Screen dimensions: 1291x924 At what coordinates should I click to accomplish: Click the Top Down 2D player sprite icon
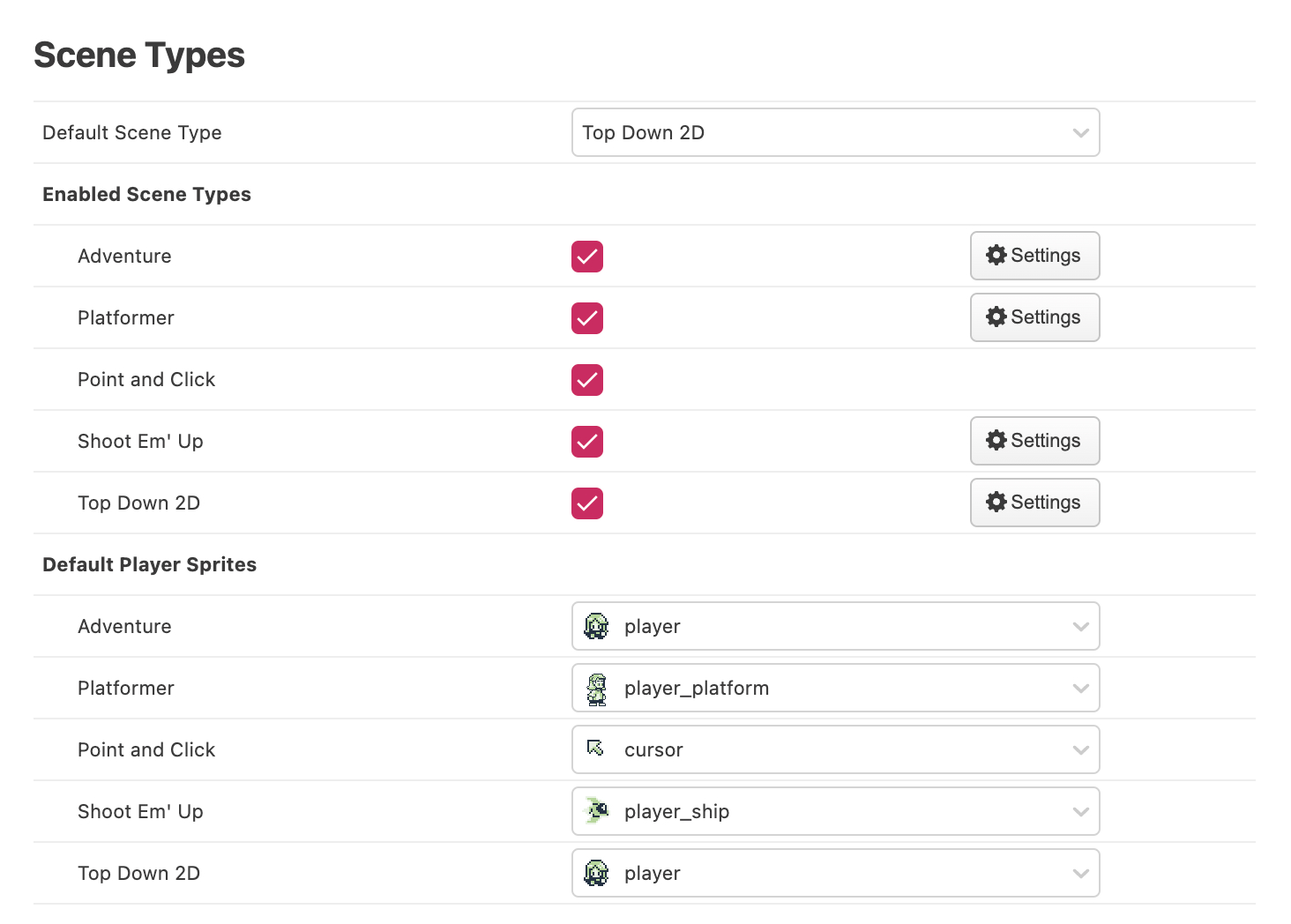click(x=597, y=873)
